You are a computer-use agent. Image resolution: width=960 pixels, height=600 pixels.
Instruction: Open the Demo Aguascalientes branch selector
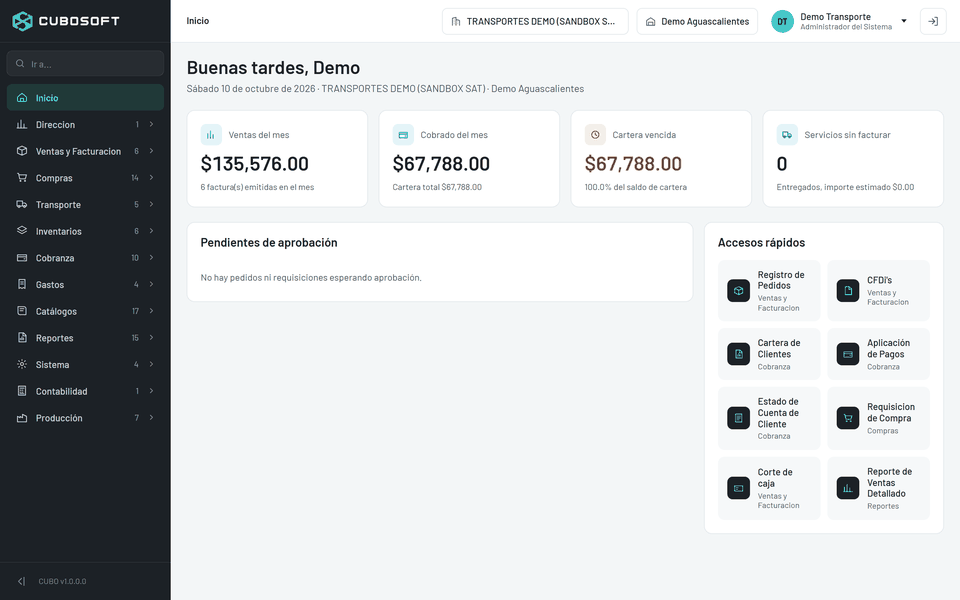(697, 21)
